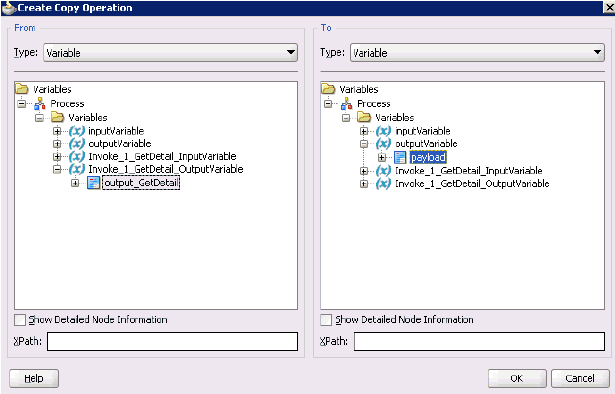Select inputVariable label in To tree
Image resolution: width=615 pixels, height=394 pixels.
(x=423, y=131)
